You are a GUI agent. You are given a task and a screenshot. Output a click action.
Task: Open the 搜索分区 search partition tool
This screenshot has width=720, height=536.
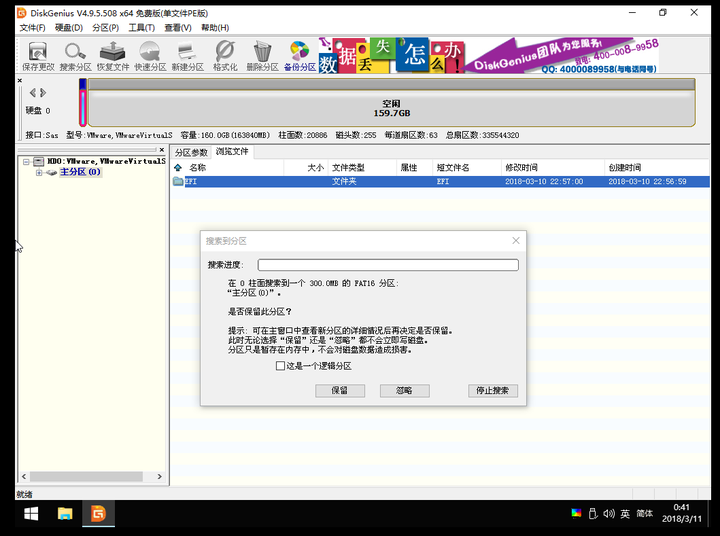(x=75, y=56)
